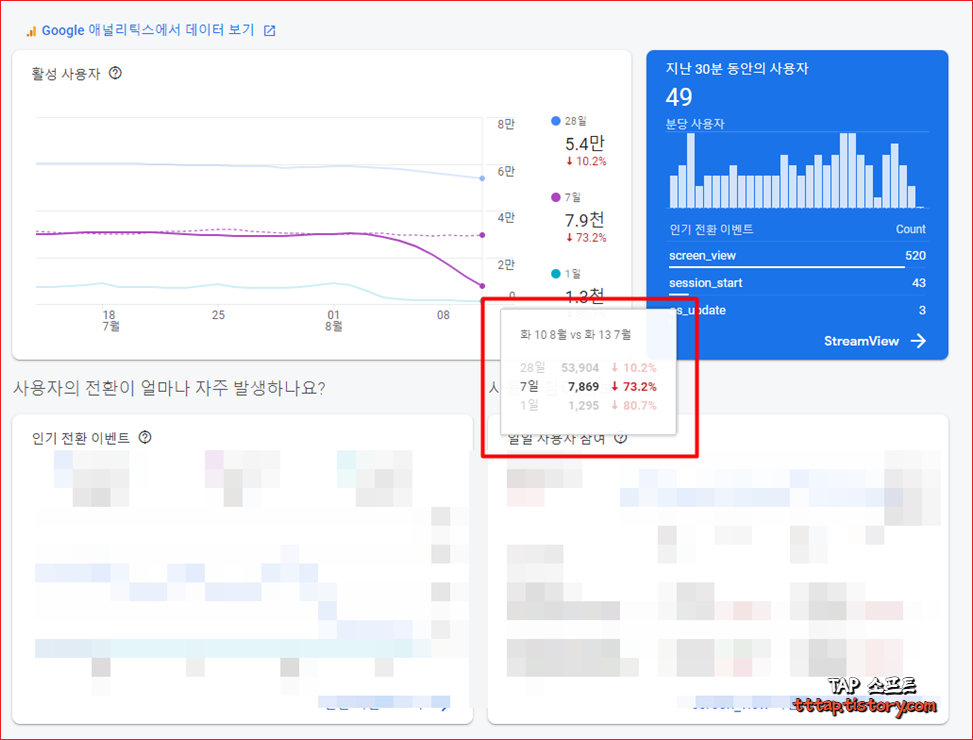The height and width of the screenshot is (740, 973).
Task: Click the 18 7월 date label on x-axis
Action: (110, 320)
